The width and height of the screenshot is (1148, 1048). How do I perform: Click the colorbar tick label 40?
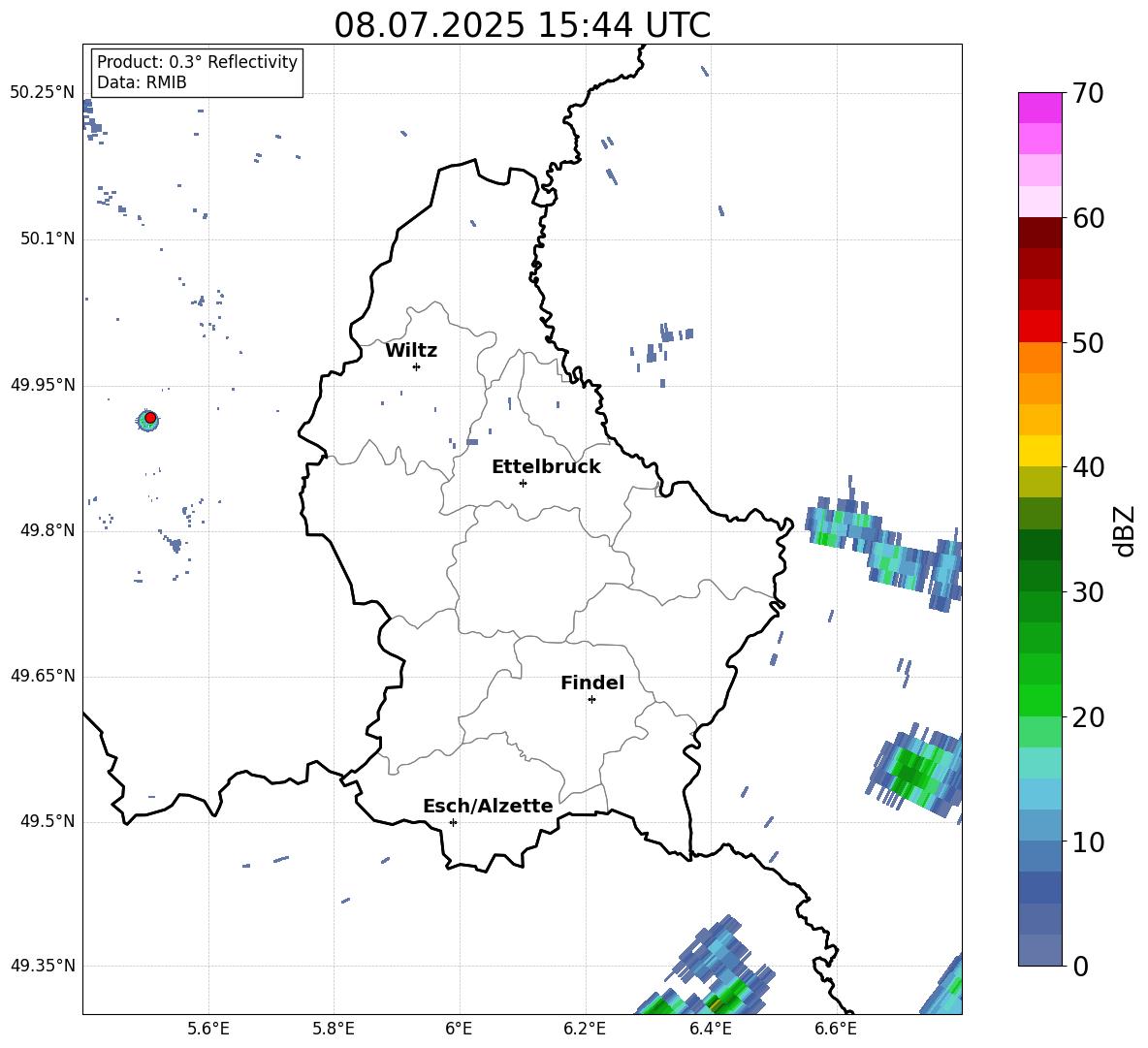pos(1088,467)
